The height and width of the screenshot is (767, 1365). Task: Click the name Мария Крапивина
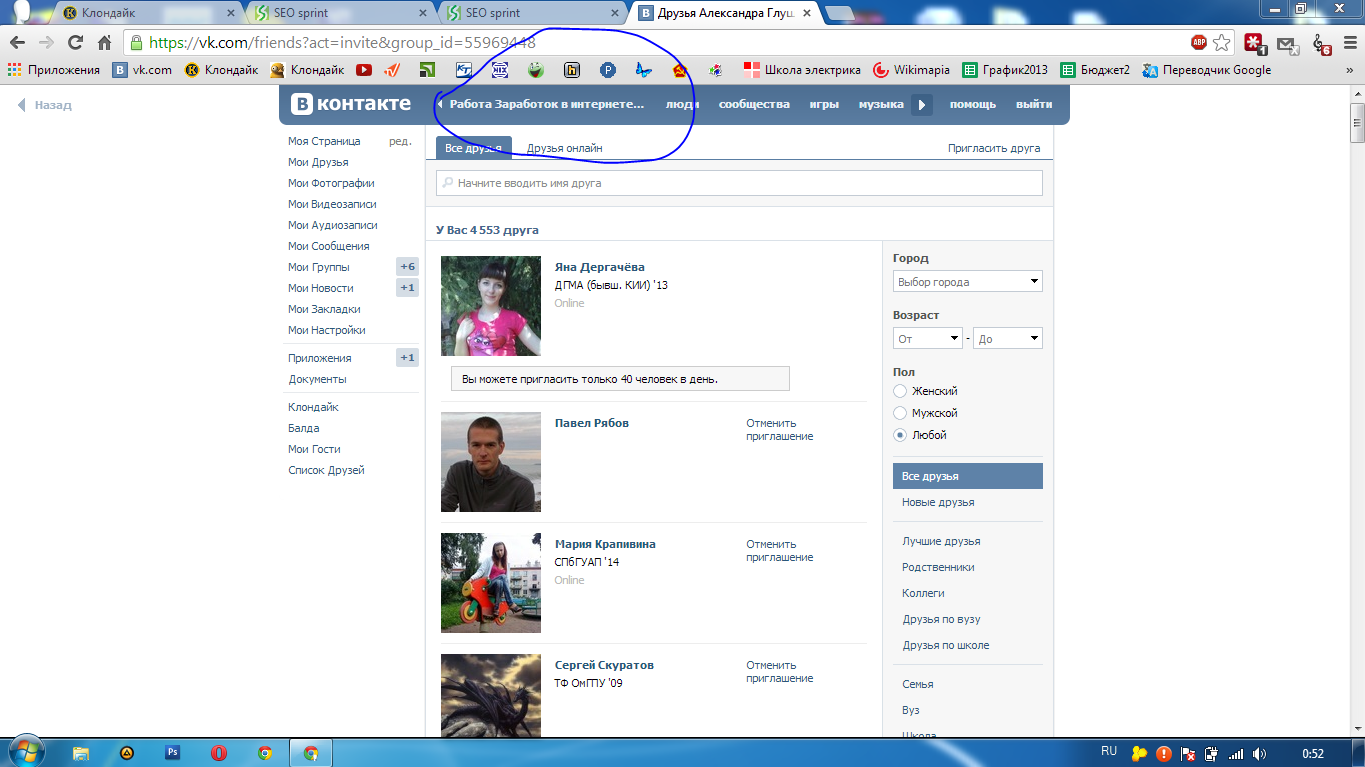pos(605,544)
